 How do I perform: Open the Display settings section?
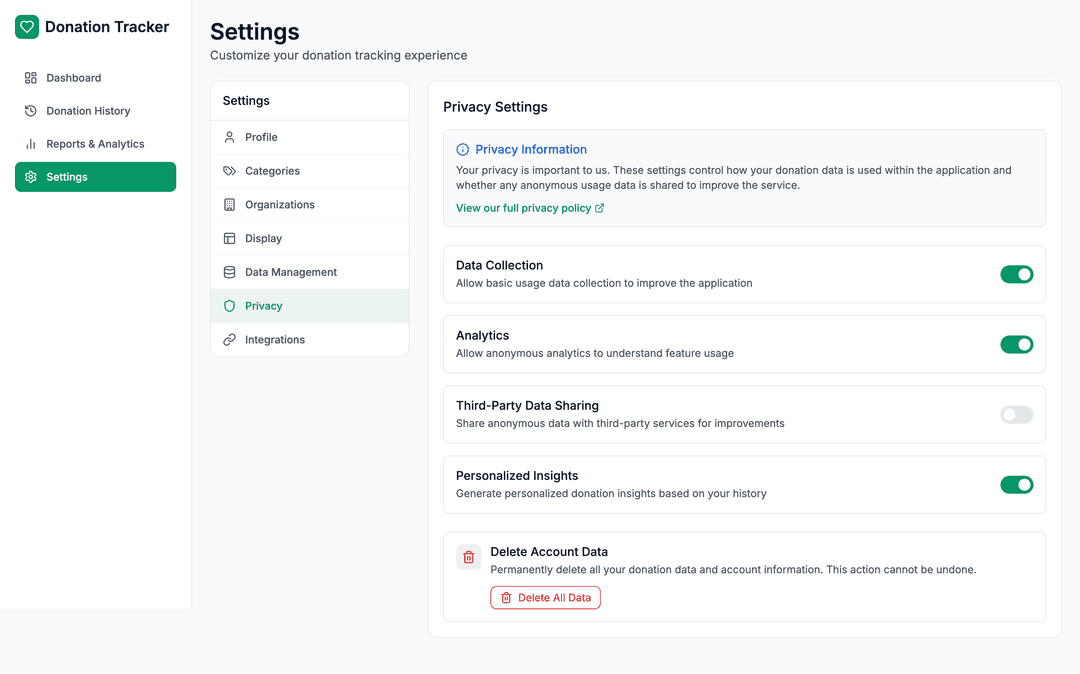coord(264,238)
